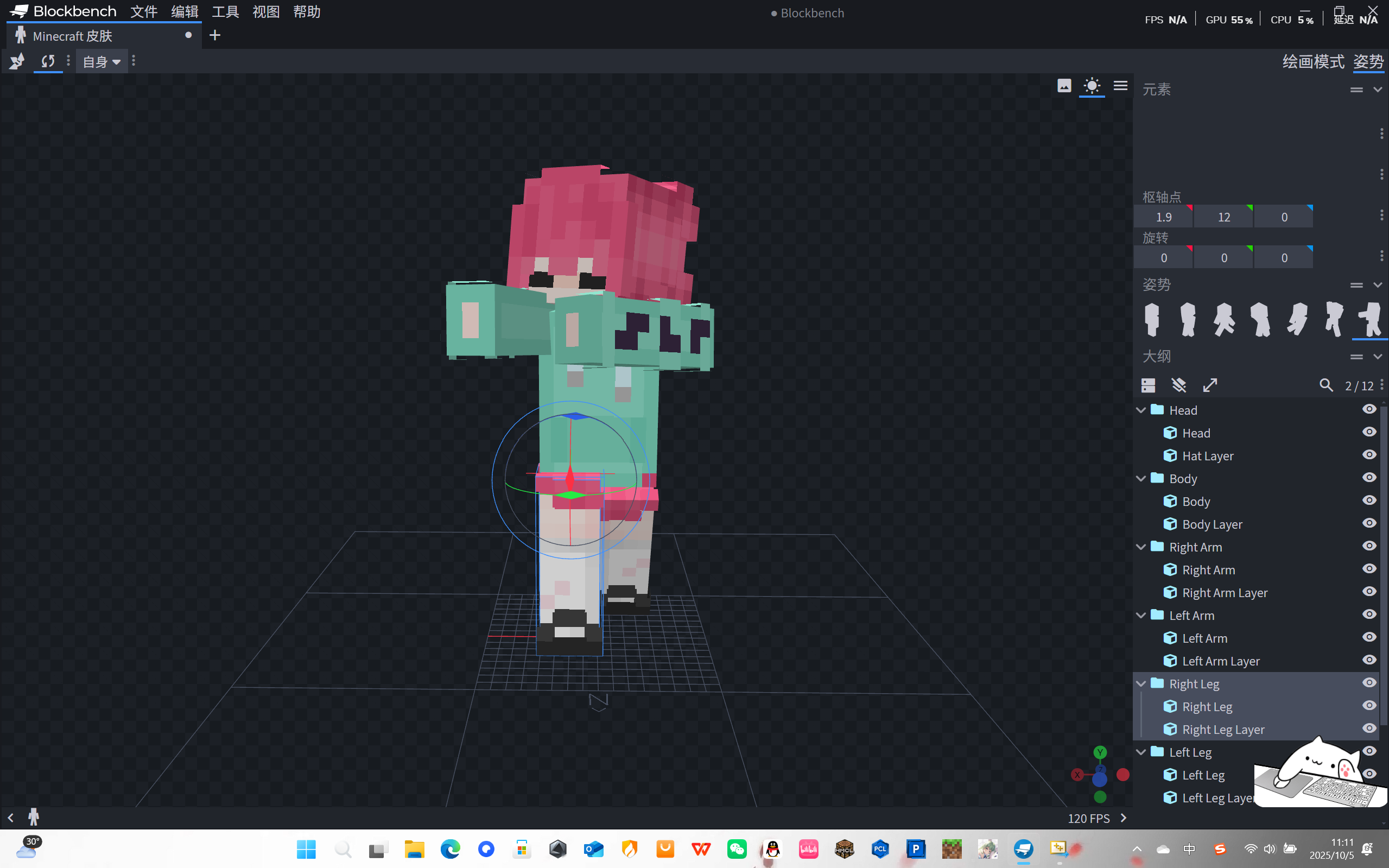
Task: Switch to 绘画模式 tab
Action: click(x=1313, y=61)
